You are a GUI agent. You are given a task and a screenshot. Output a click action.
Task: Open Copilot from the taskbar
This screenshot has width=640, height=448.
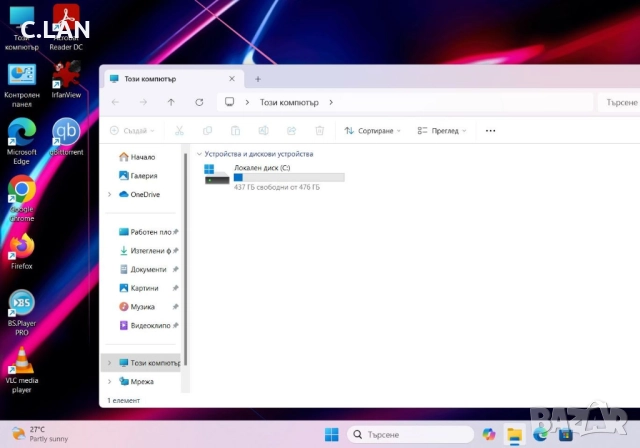tap(489, 435)
